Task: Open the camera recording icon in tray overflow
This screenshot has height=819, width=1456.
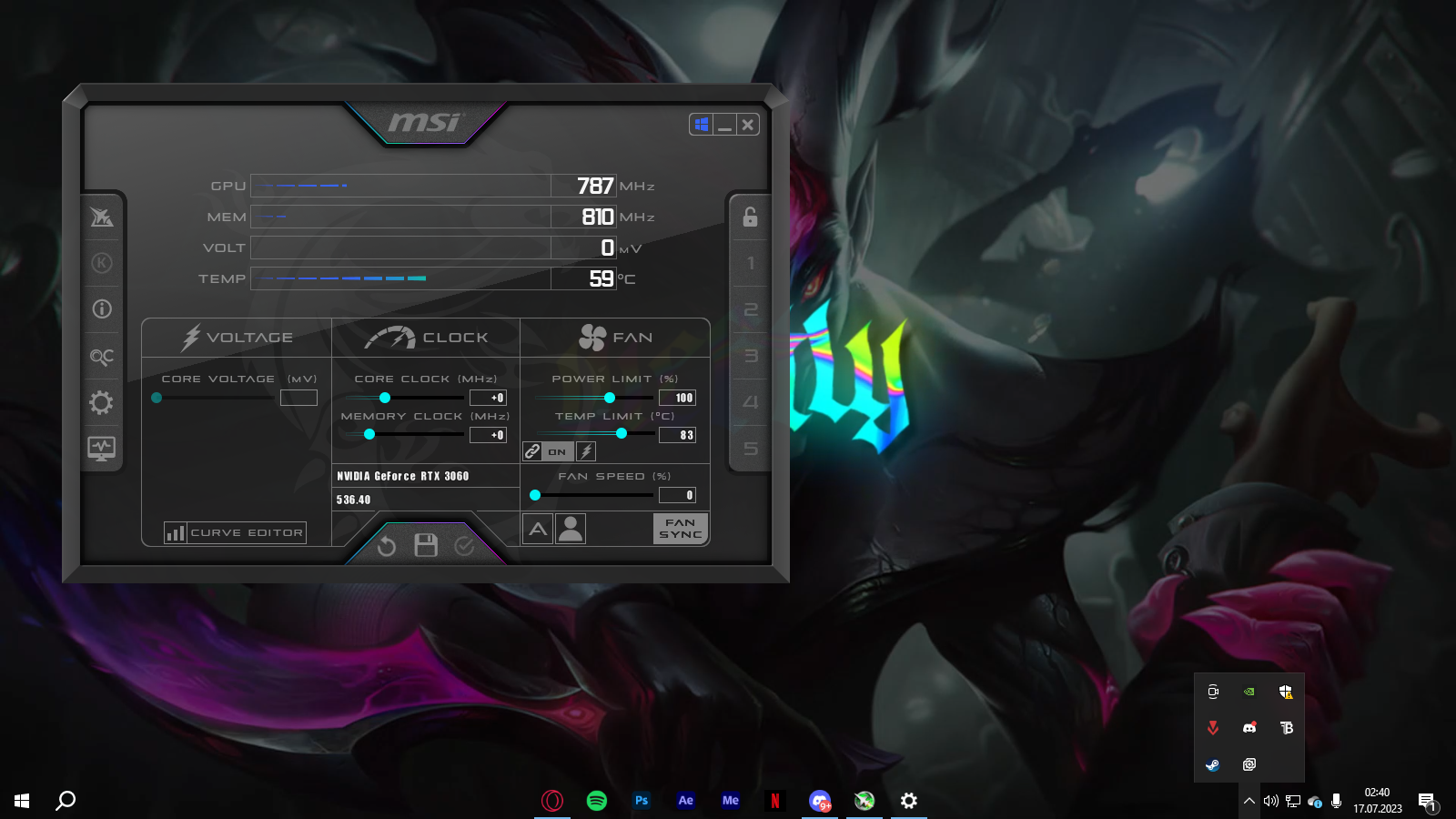Action: 1213,692
